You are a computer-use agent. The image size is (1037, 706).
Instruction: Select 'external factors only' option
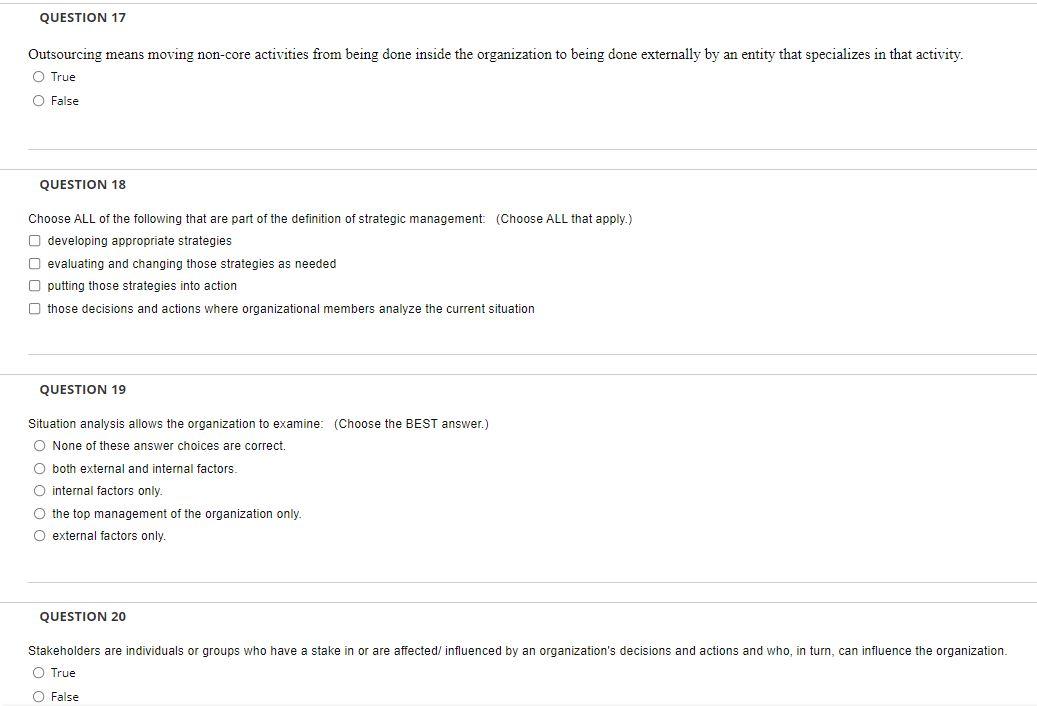39,535
